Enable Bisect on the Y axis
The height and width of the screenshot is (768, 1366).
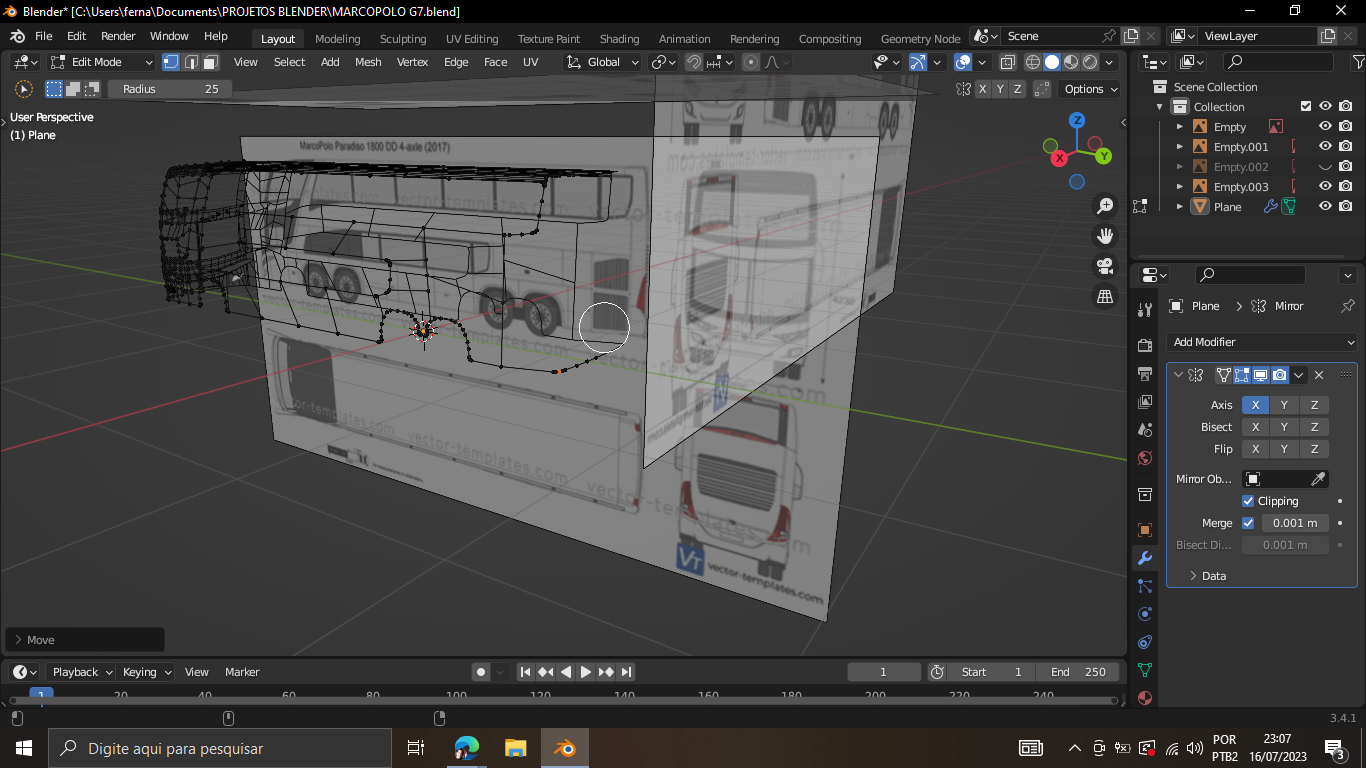click(1284, 427)
